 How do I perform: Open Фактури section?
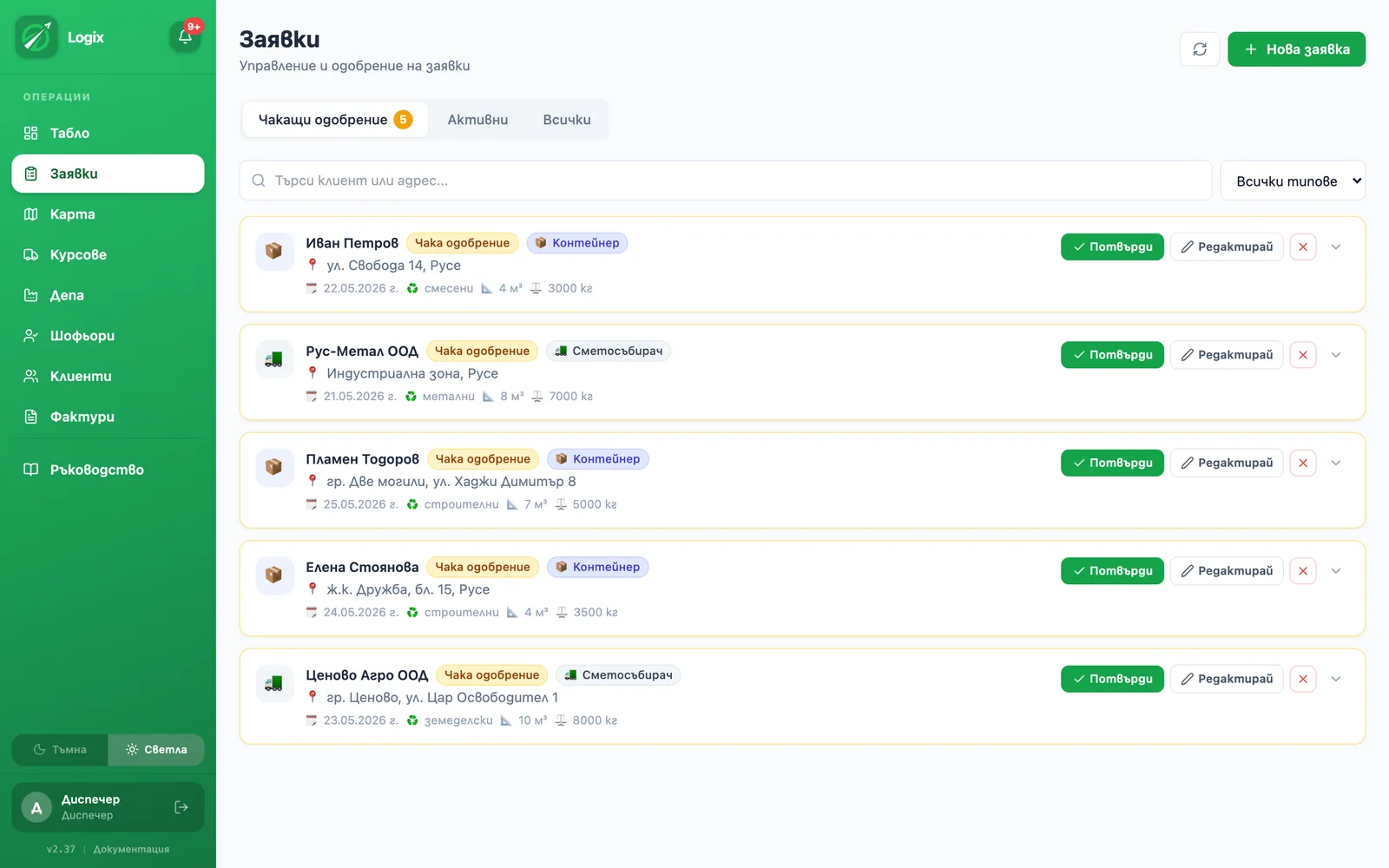click(108, 417)
